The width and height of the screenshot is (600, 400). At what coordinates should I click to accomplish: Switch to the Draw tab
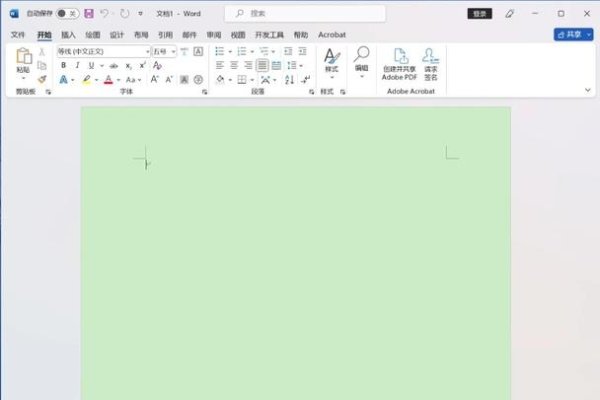93,35
